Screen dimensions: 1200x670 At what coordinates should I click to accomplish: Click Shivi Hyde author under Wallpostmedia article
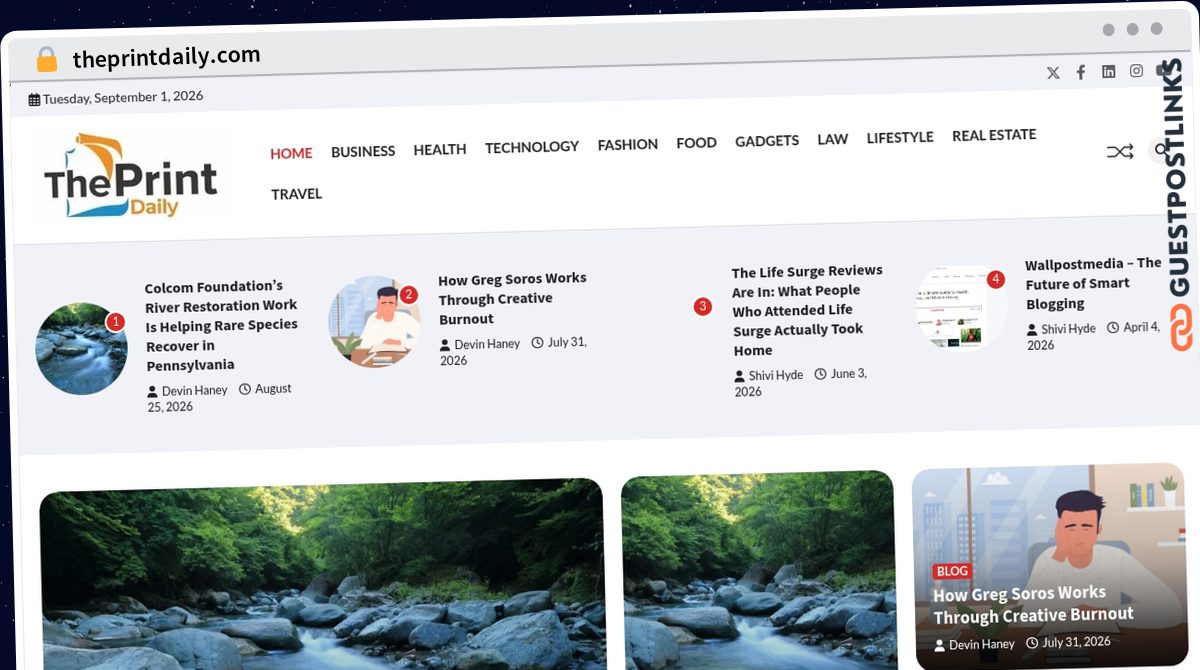coord(1061,329)
